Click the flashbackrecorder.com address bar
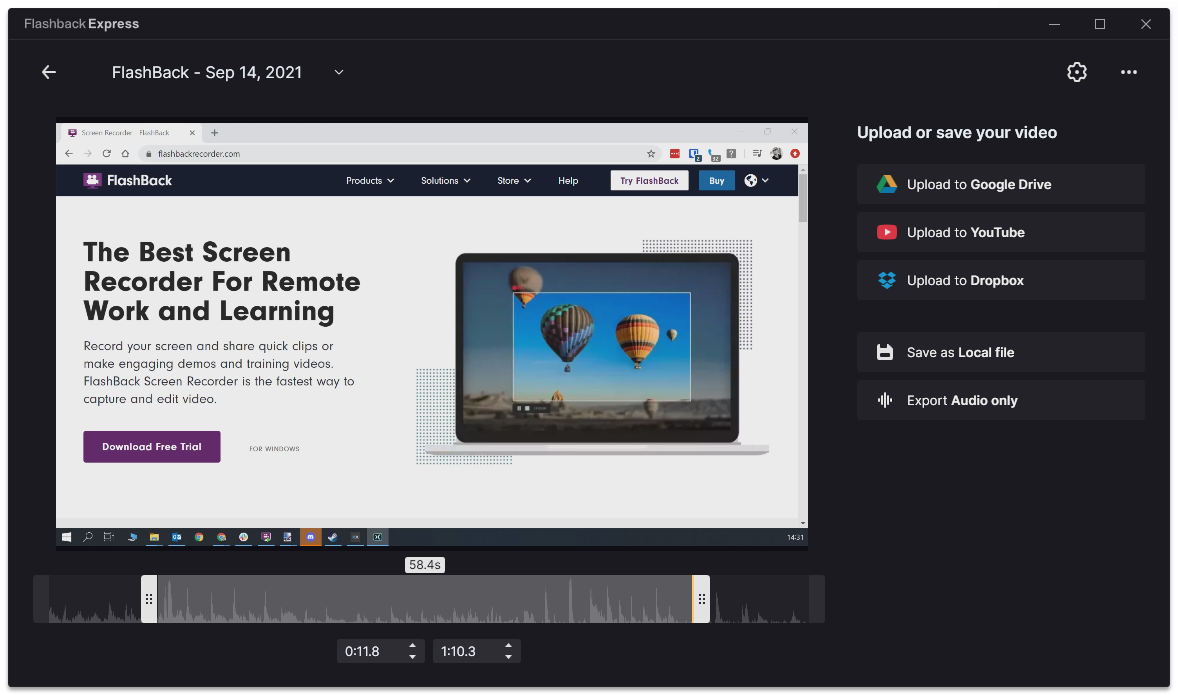1178x695 pixels. click(398, 153)
